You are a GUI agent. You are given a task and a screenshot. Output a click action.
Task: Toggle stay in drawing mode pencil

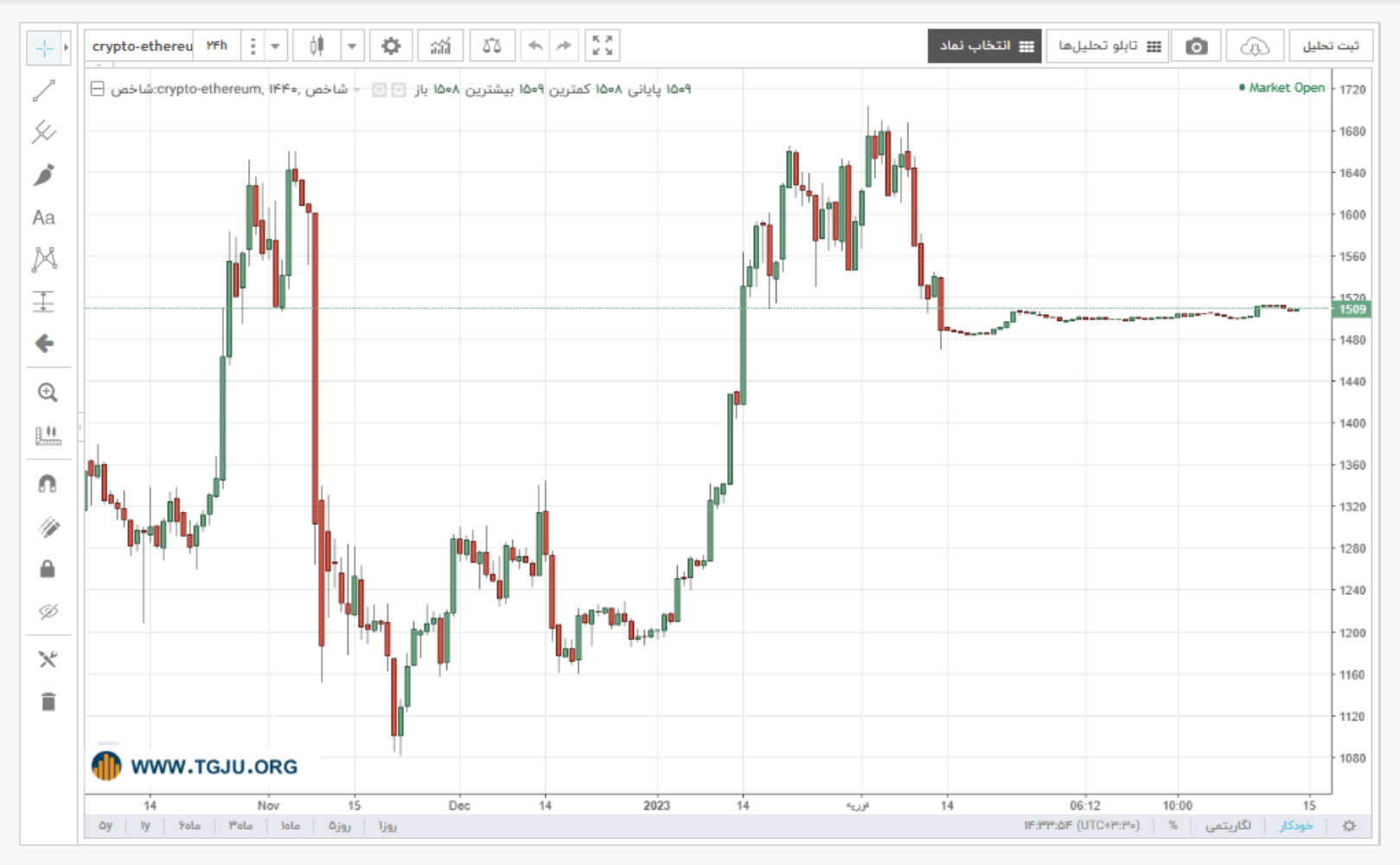(x=48, y=527)
